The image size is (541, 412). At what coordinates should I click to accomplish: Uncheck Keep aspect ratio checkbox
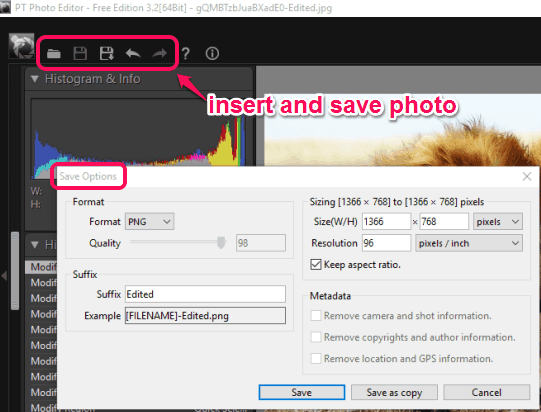pos(316,265)
